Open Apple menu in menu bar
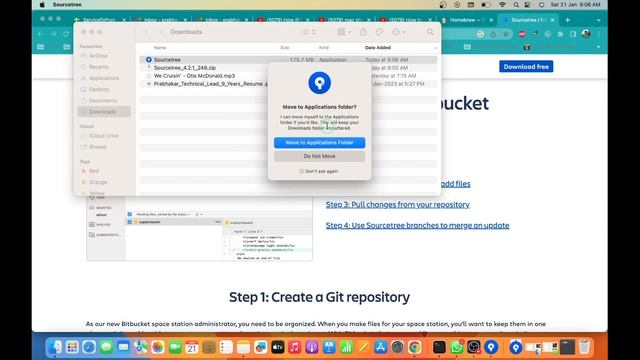The image size is (640, 360). 42,4
